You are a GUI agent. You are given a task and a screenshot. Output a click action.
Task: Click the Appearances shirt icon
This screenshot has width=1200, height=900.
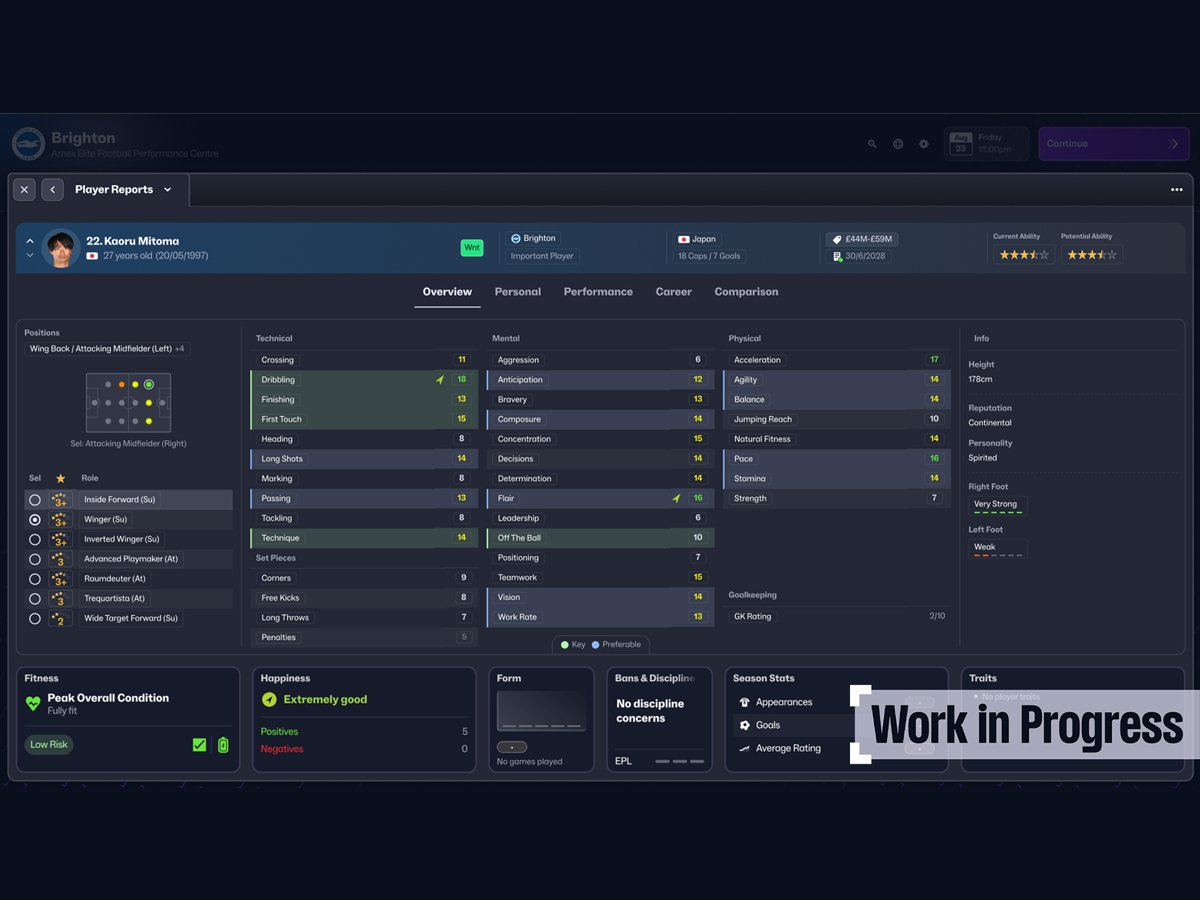pos(744,702)
